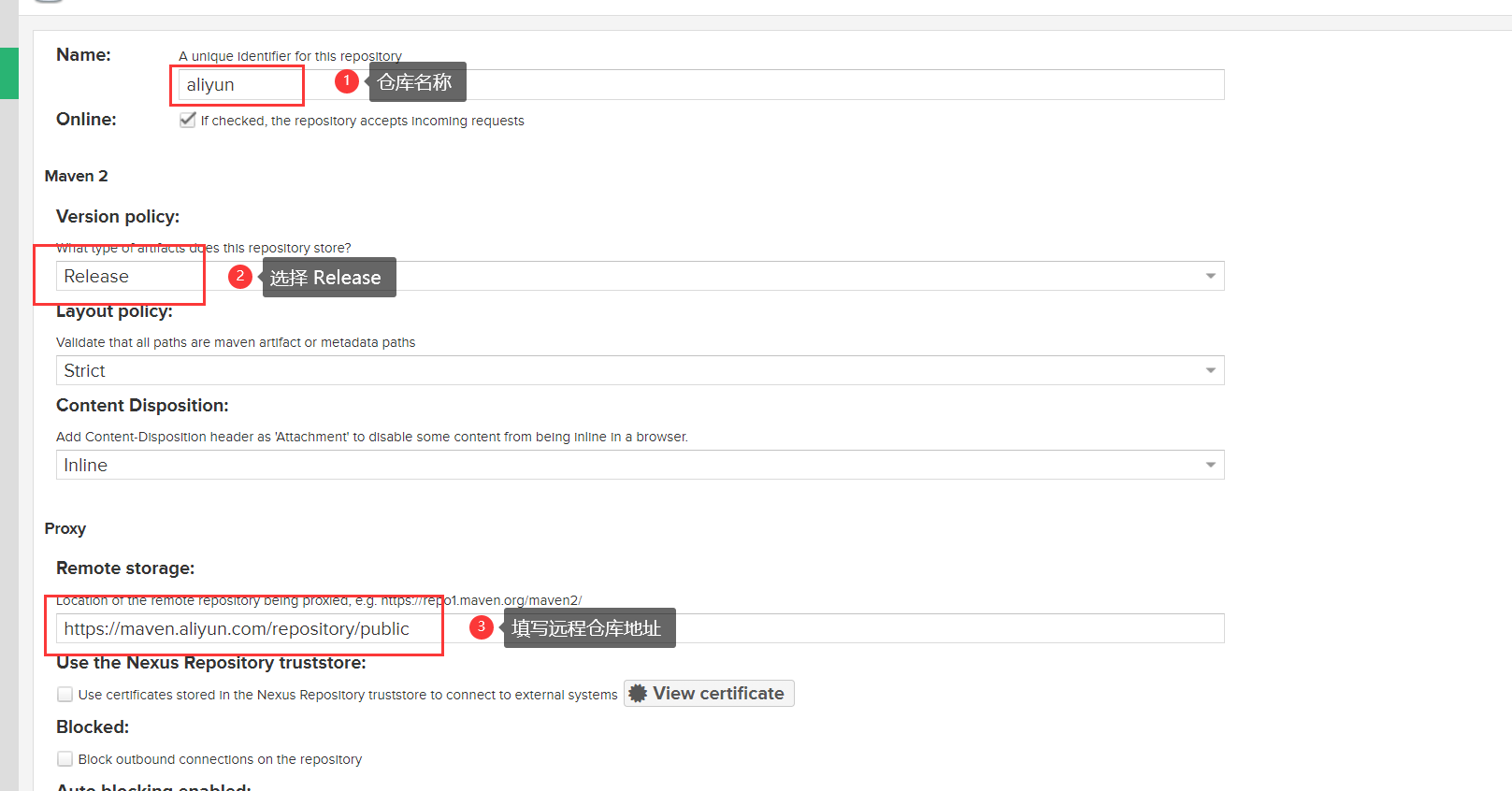
Task: Click the 仓库名称 annotation label
Action: [x=417, y=82]
